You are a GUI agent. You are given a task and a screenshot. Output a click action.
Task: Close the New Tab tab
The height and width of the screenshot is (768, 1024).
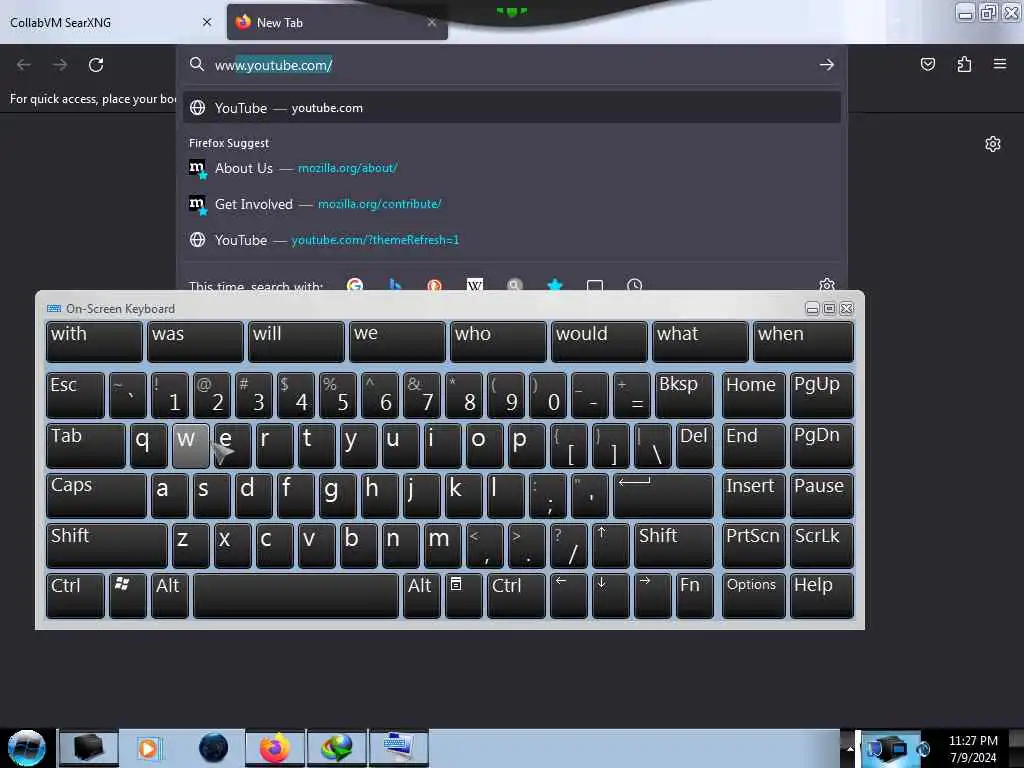(432, 22)
